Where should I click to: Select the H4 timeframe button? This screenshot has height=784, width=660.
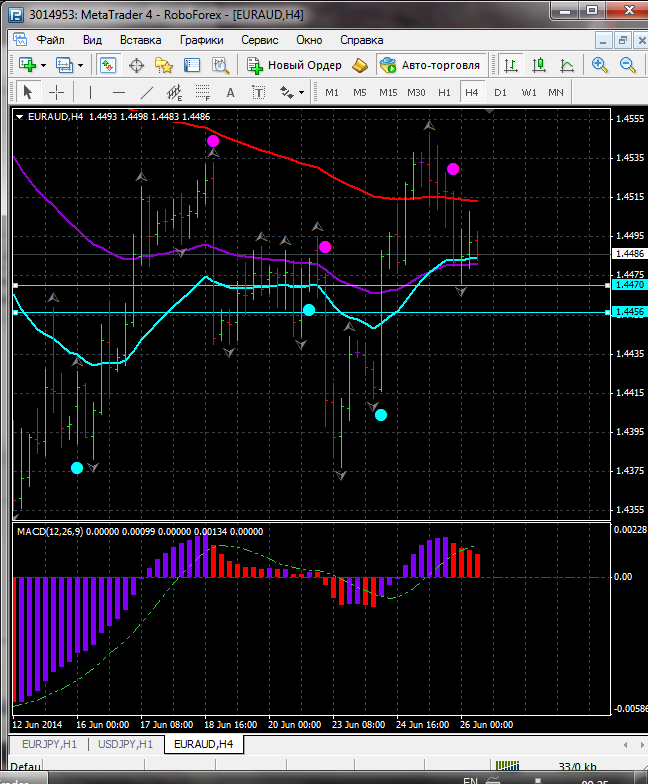tap(472, 92)
